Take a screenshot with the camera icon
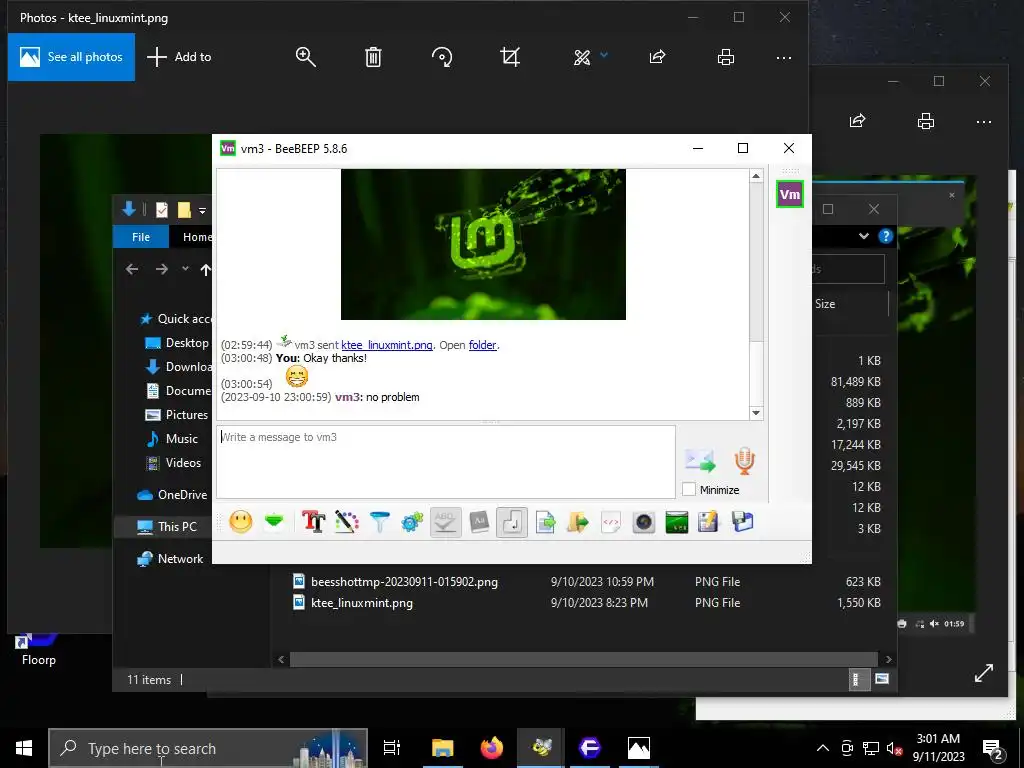1024x768 pixels. click(644, 522)
